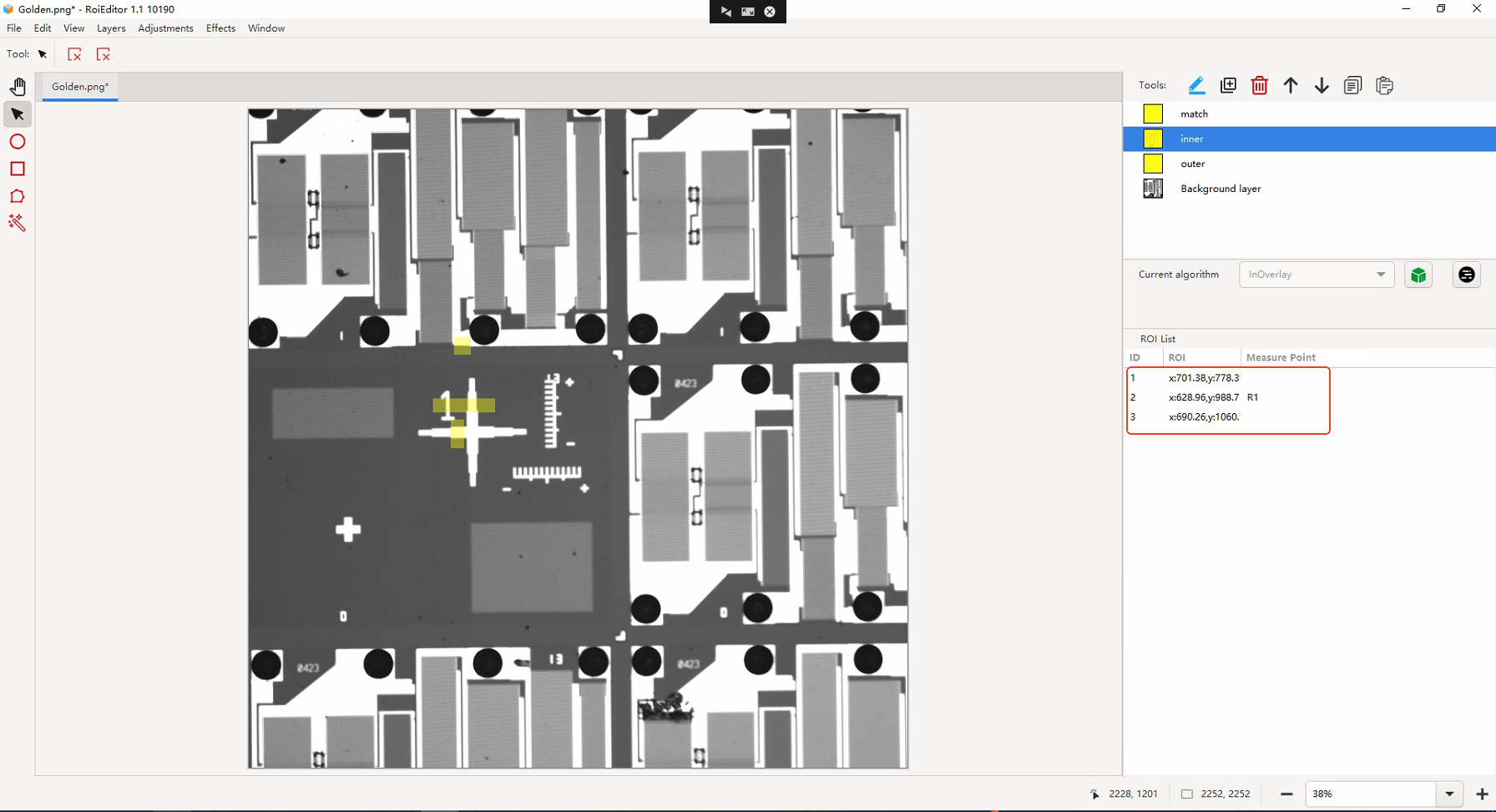Choose the rectangle ROI tool

[x=18, y=169]
